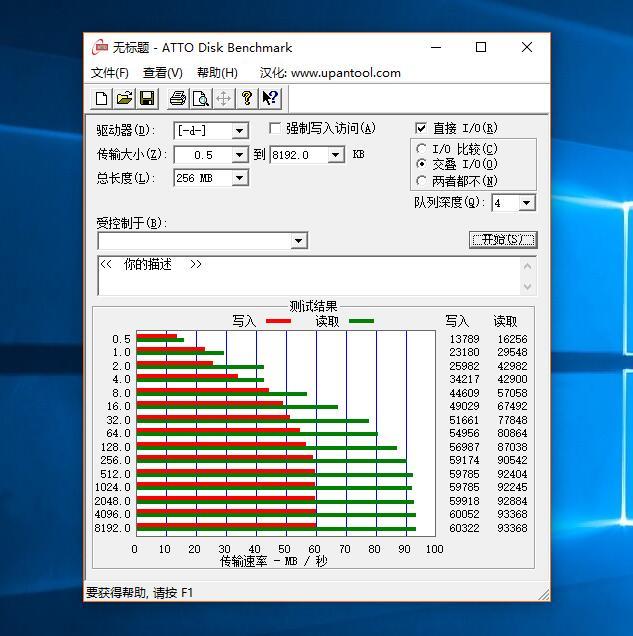This screenshot has width=633, height=636.
Task: Click the write value 54956 for 64.0
Action: point(464,433)
